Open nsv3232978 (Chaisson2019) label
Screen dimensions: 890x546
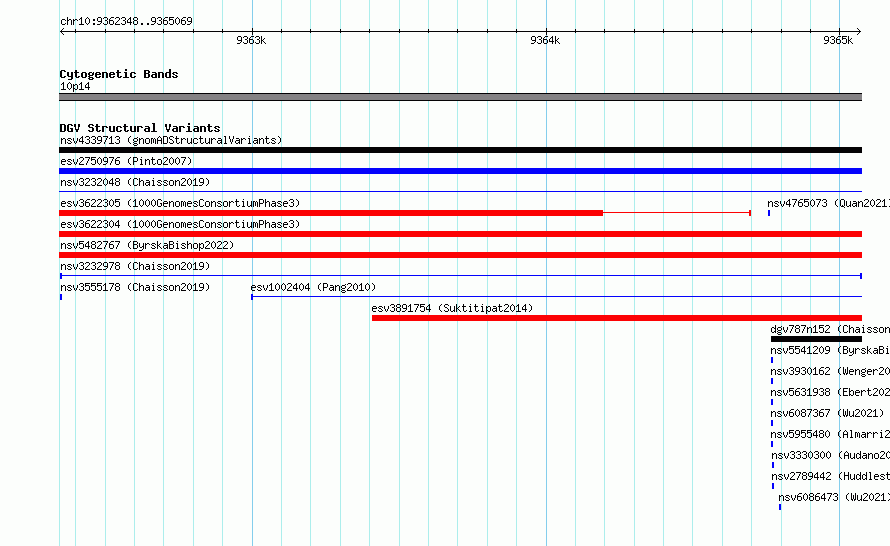click(x=135, y=266)
